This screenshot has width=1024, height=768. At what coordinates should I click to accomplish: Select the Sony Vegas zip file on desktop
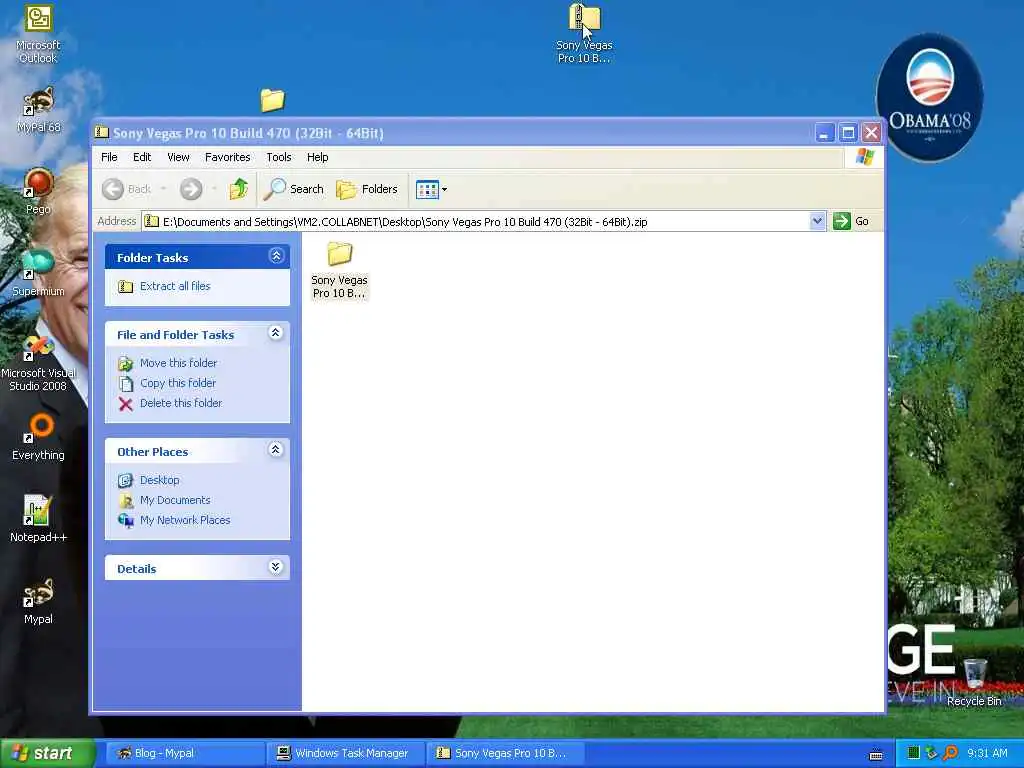(x=584, y=34)
